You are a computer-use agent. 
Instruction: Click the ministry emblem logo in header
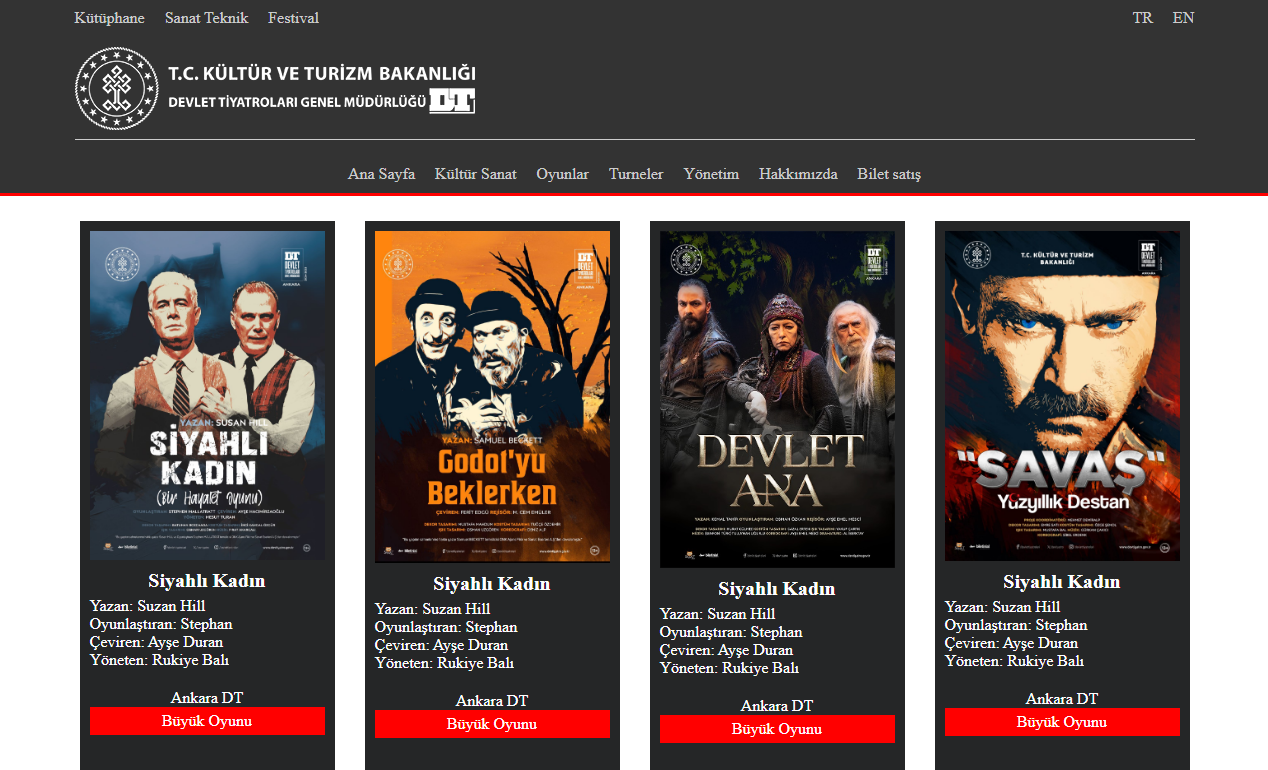click(117, 88)
